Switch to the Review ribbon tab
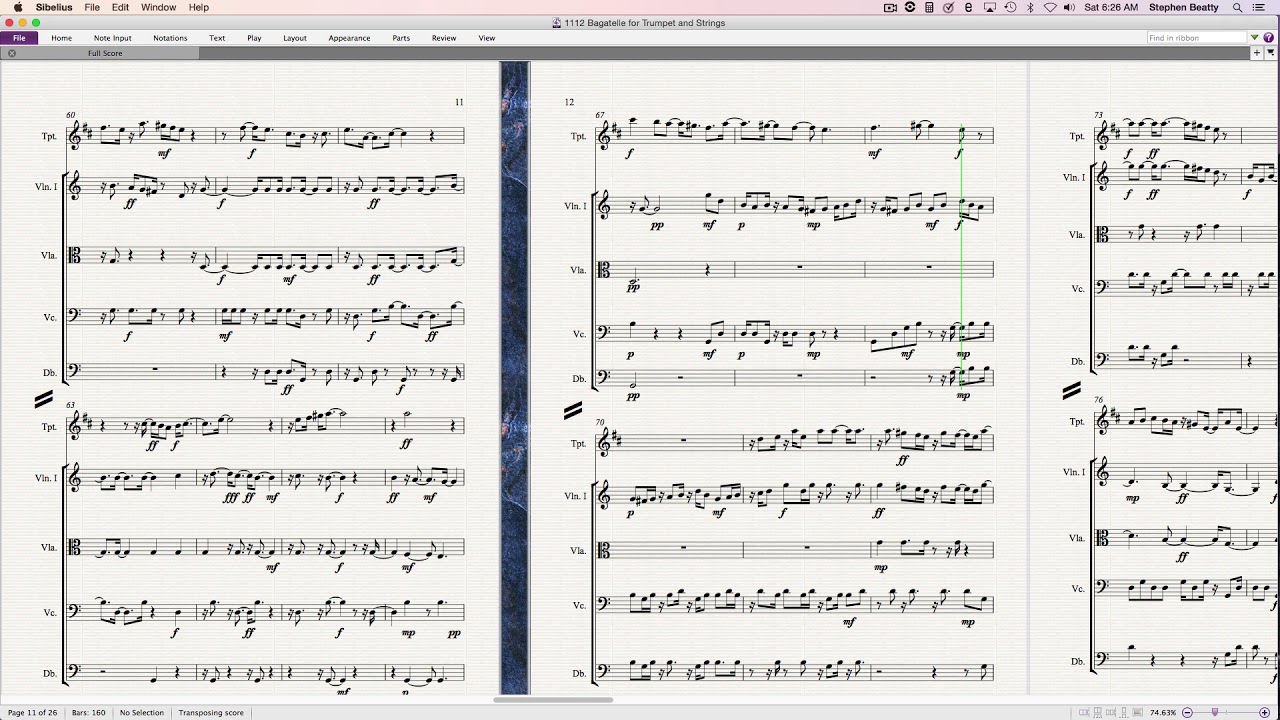The width and height of the screenshot is (1280, 720). point(444,38)
